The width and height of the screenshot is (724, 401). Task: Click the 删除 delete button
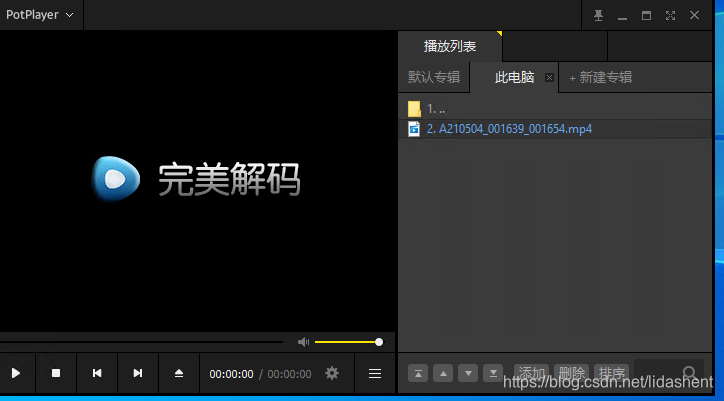(572, 373)
